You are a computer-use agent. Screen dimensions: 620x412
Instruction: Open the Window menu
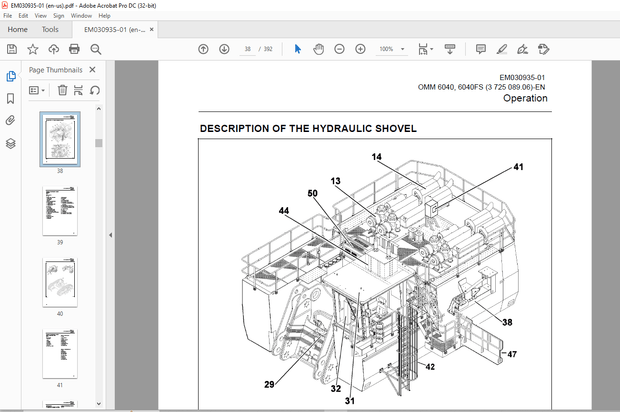pos(81,16)
